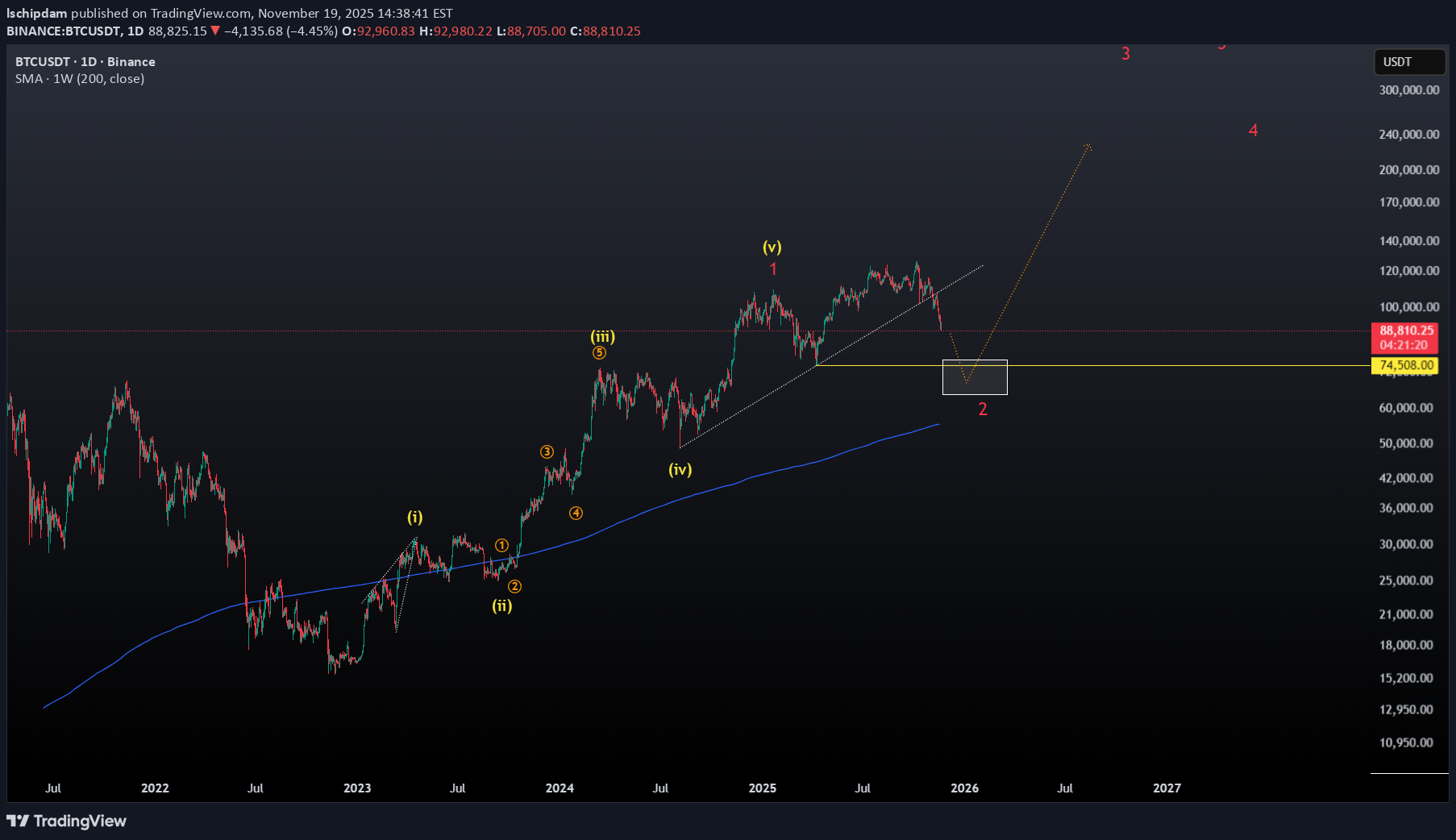1456x840 pixels.
Task: Click the orange circled 1 wave marker
Action: pyautogui.click(x=501, y=546)
